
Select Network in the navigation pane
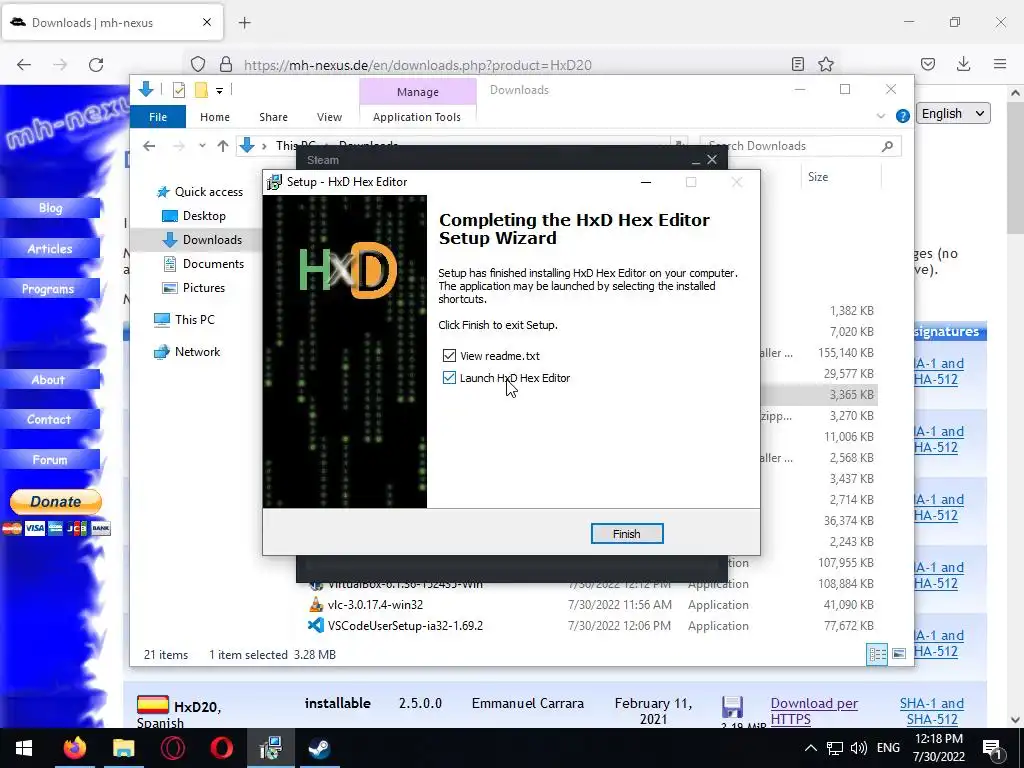(188, 351)
